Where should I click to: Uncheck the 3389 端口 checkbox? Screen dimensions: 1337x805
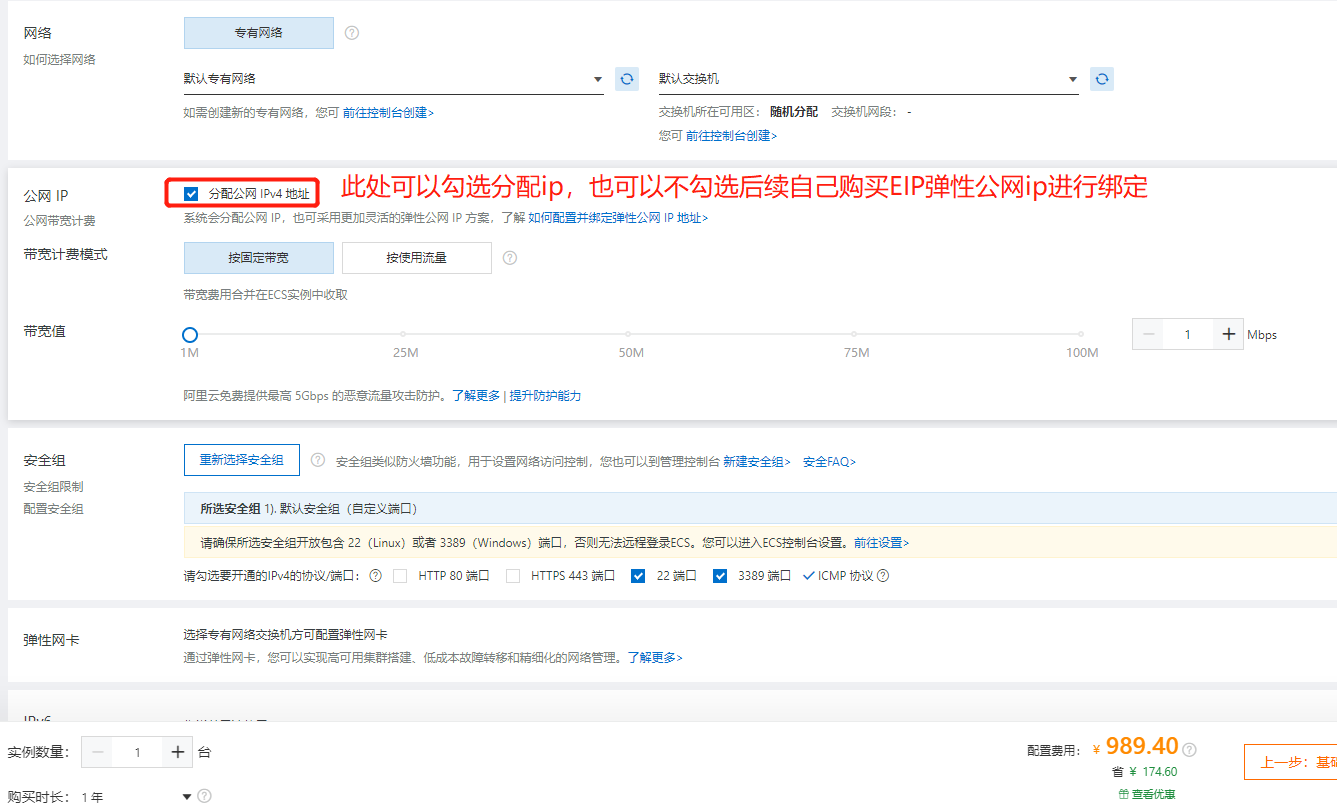point(719,576)
